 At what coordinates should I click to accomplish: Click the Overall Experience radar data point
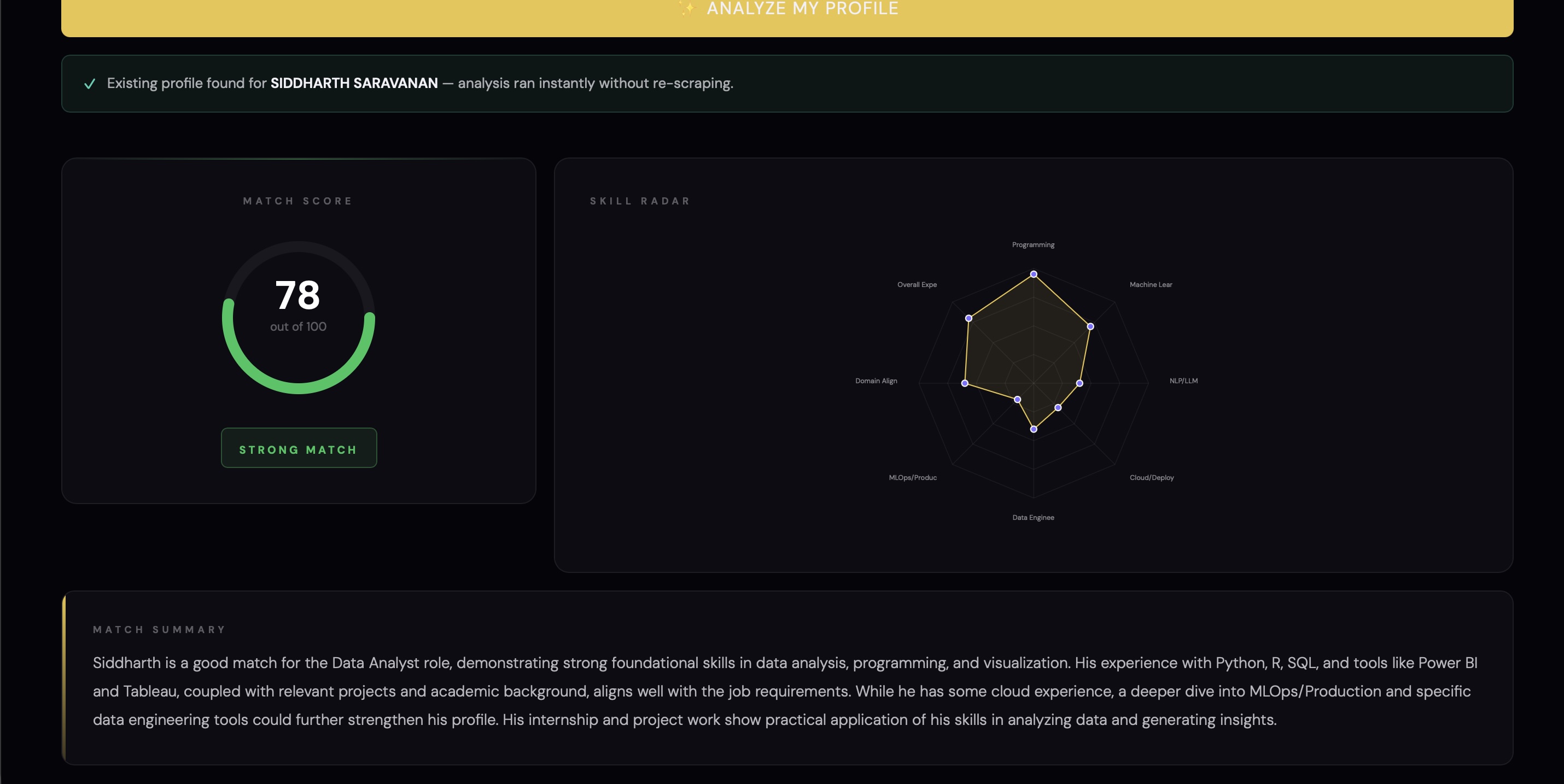(x=969, y=318)
